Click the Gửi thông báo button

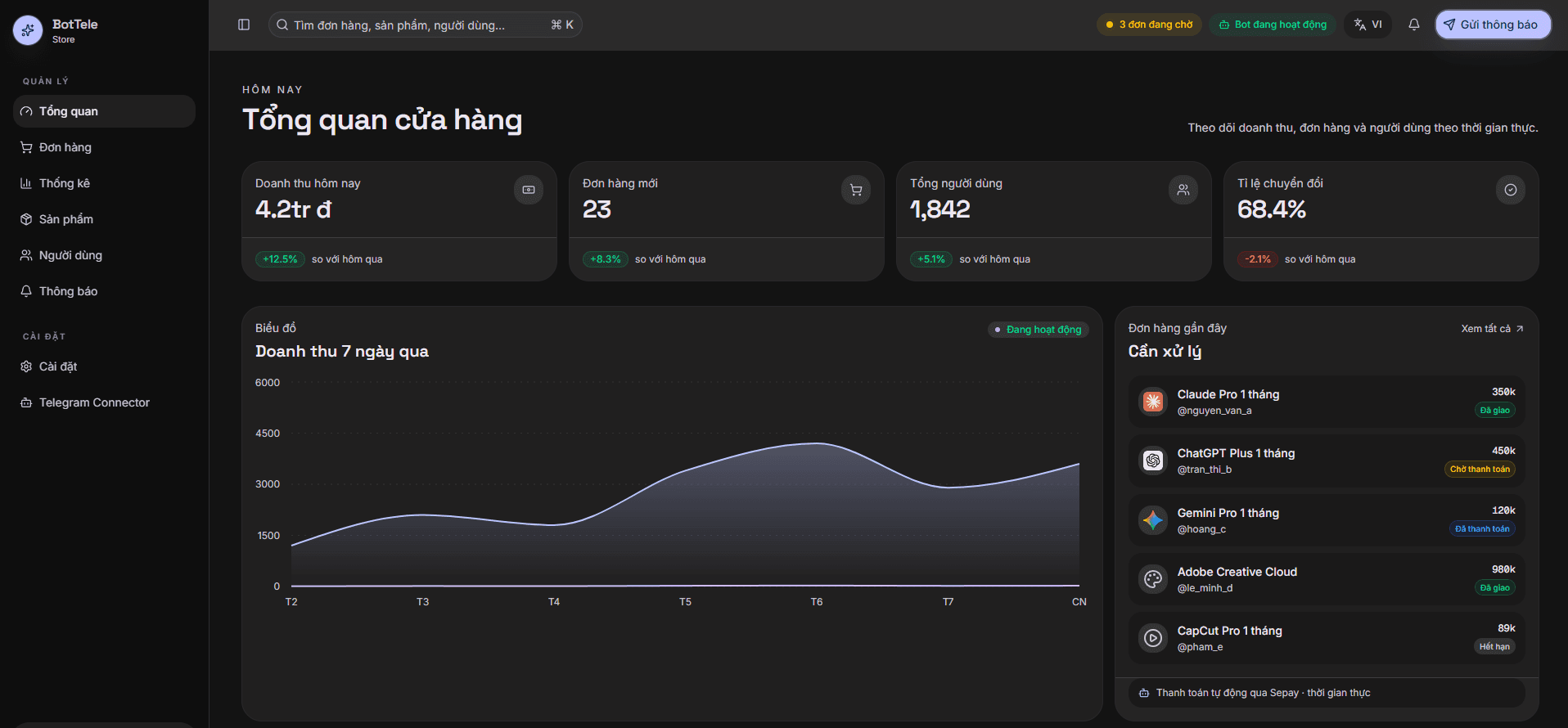(1493, 25)
